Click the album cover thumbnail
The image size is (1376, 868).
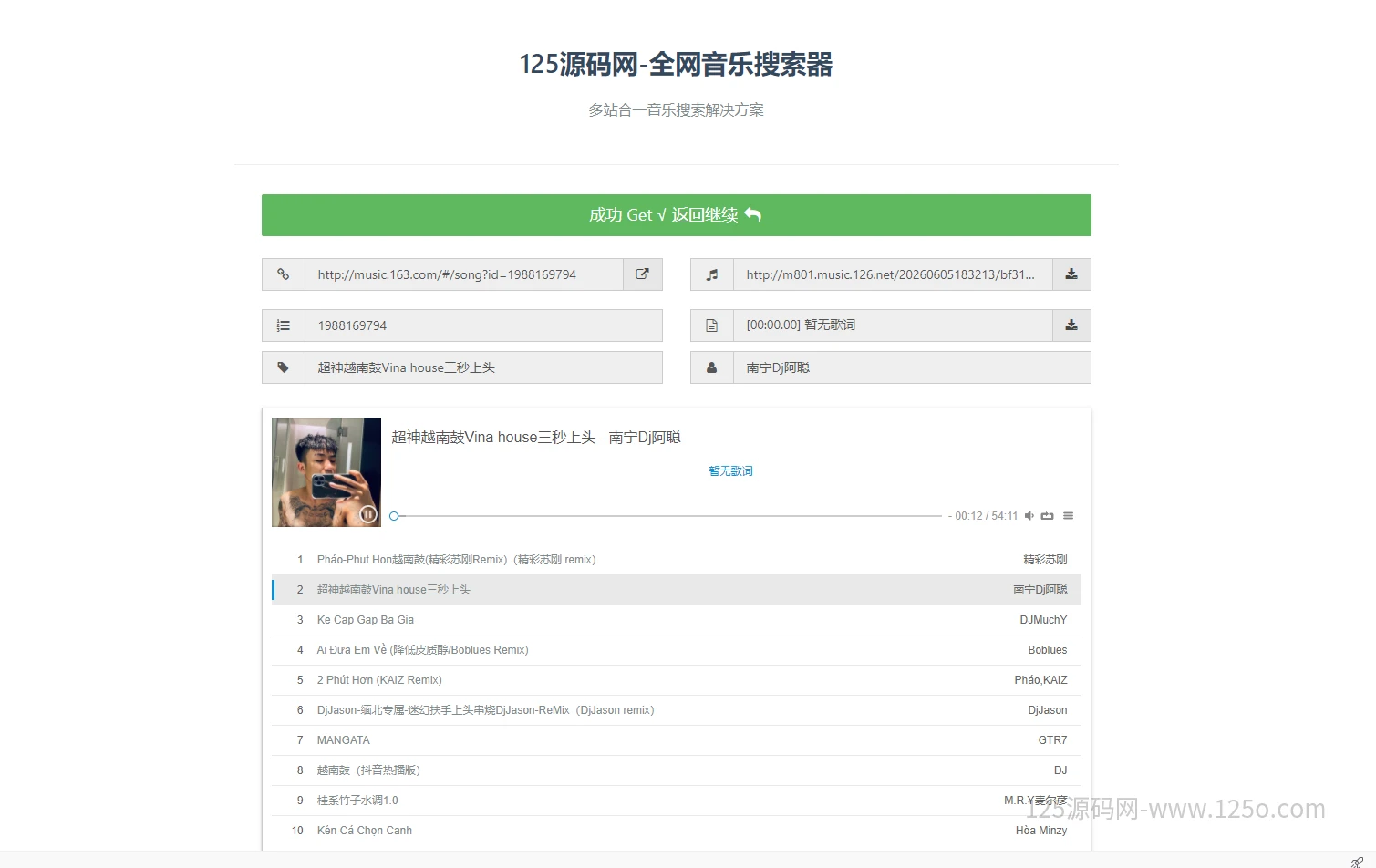(326, 472)
